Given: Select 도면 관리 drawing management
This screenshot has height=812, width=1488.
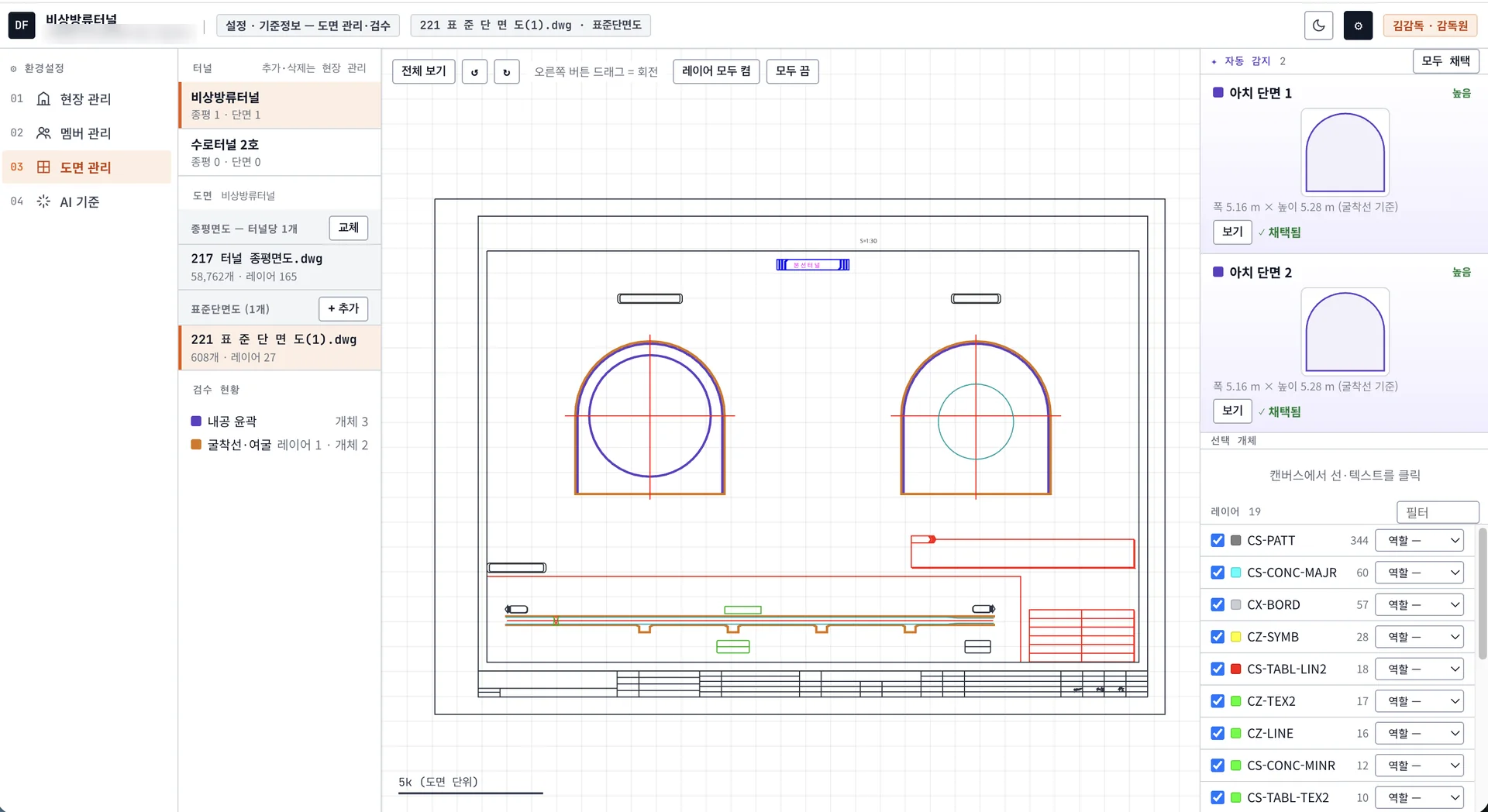Looking at the screenshot, I should point(85,167).
